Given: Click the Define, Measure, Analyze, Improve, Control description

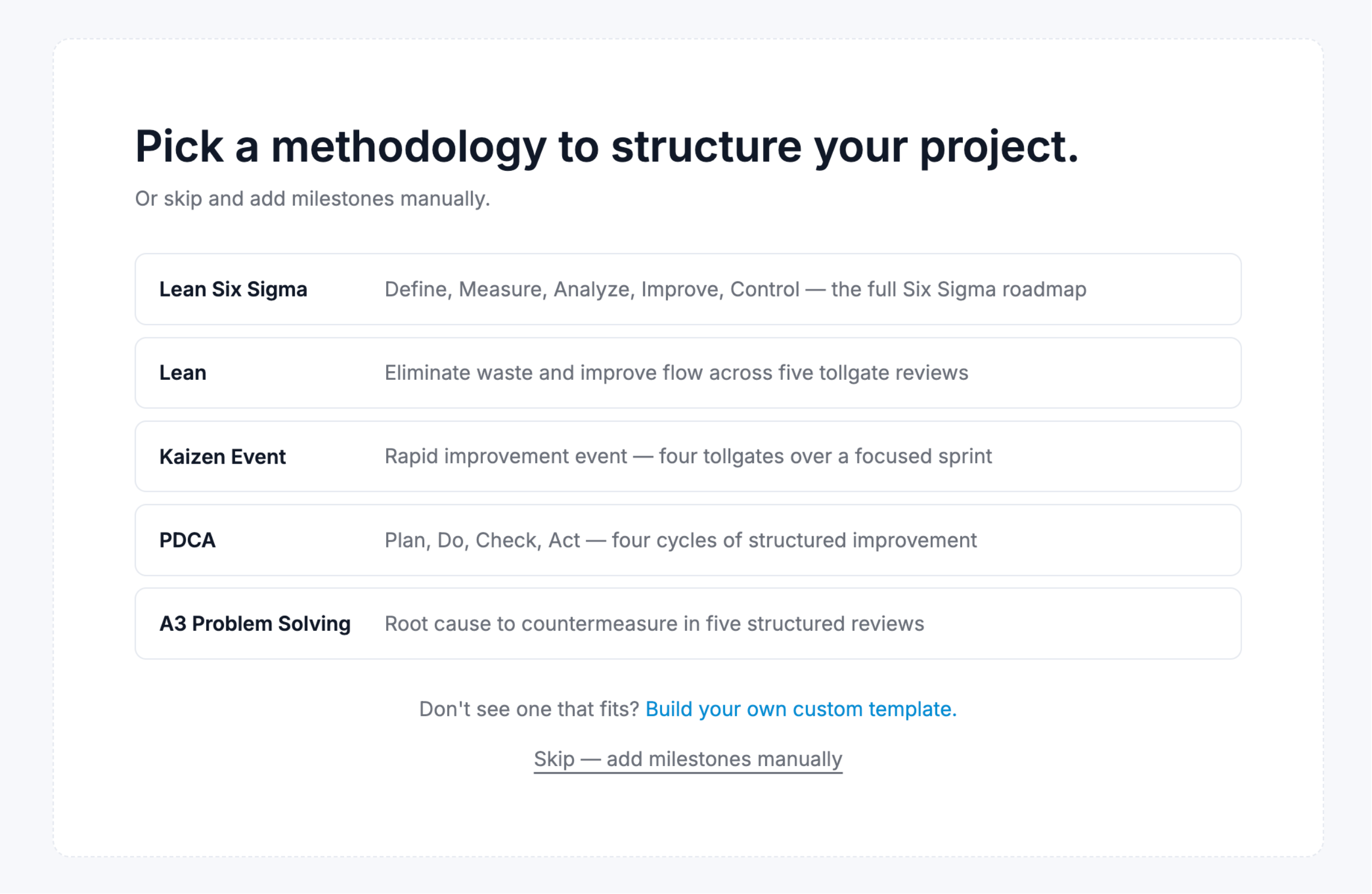Looking at the screenshot, I should tap(735, 289).
